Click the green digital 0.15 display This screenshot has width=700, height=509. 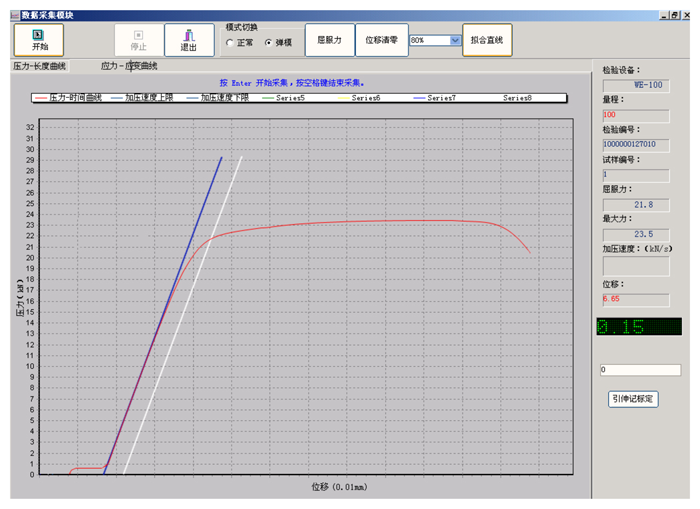point(638,327)
